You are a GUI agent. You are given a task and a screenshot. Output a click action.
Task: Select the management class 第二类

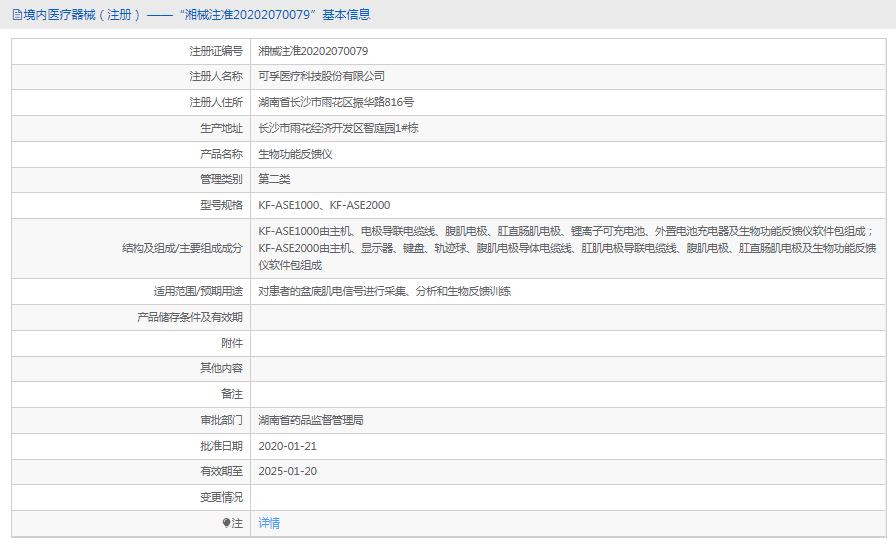[x=274, y=179]
